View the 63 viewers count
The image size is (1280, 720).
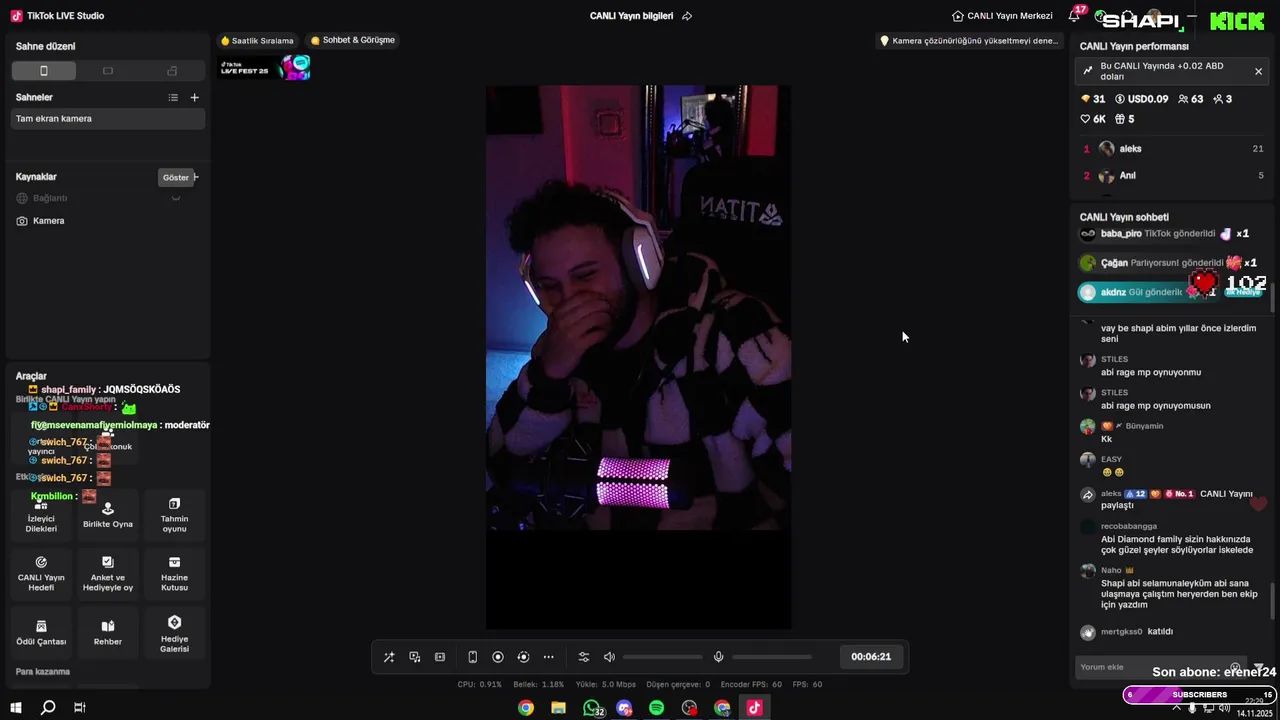[x=1190, y=99]
